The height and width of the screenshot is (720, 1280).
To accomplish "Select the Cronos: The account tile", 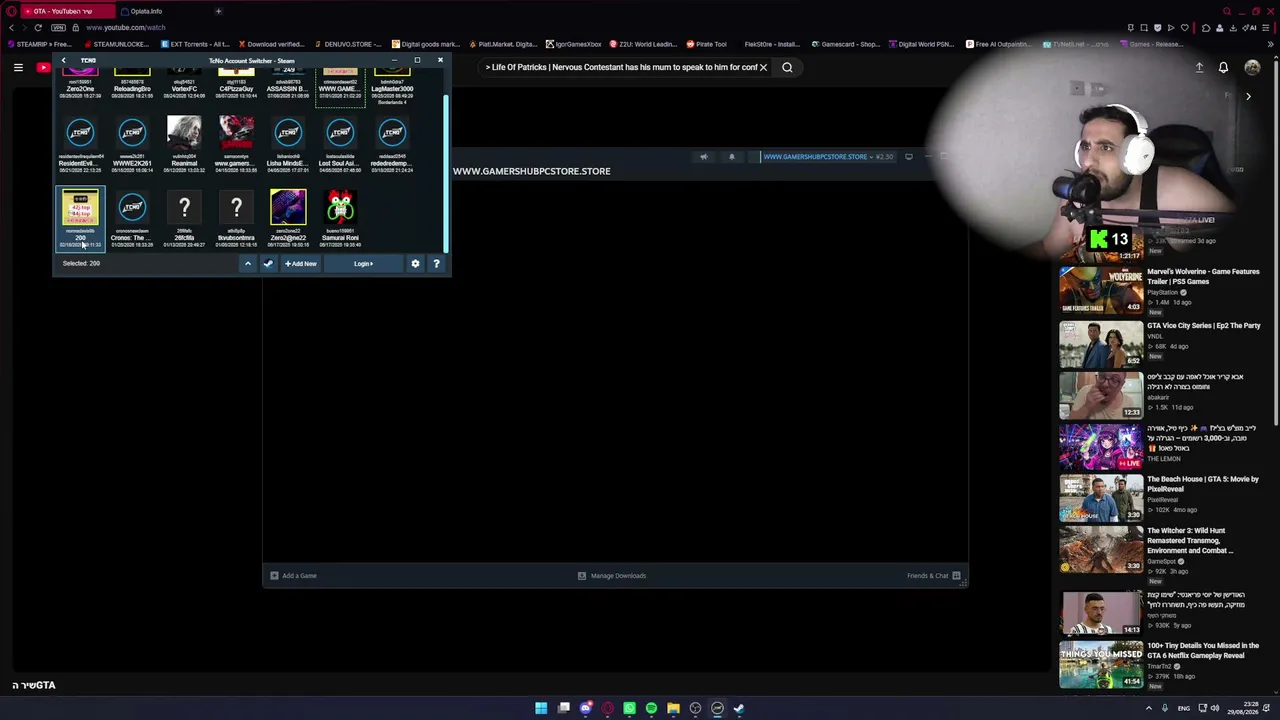I will click(x=132, y=220).
